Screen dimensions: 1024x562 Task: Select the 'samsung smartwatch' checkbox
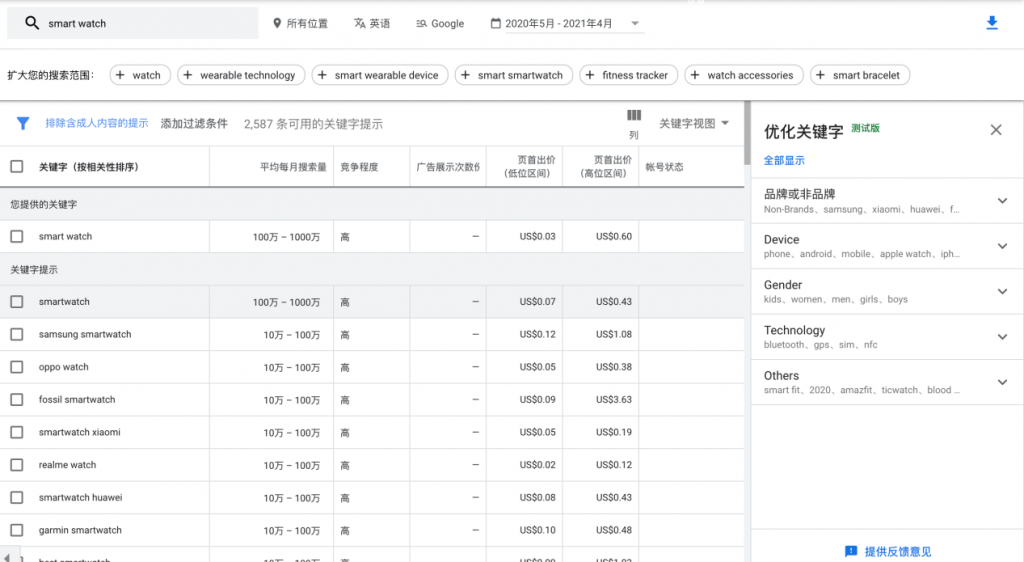(x=17, y=334)
